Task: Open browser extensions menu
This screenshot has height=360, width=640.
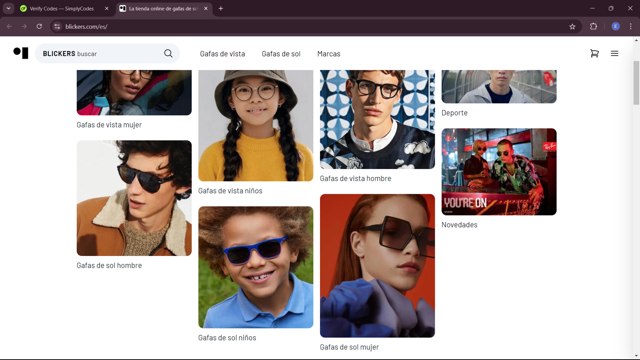Action: pos(593,27)
